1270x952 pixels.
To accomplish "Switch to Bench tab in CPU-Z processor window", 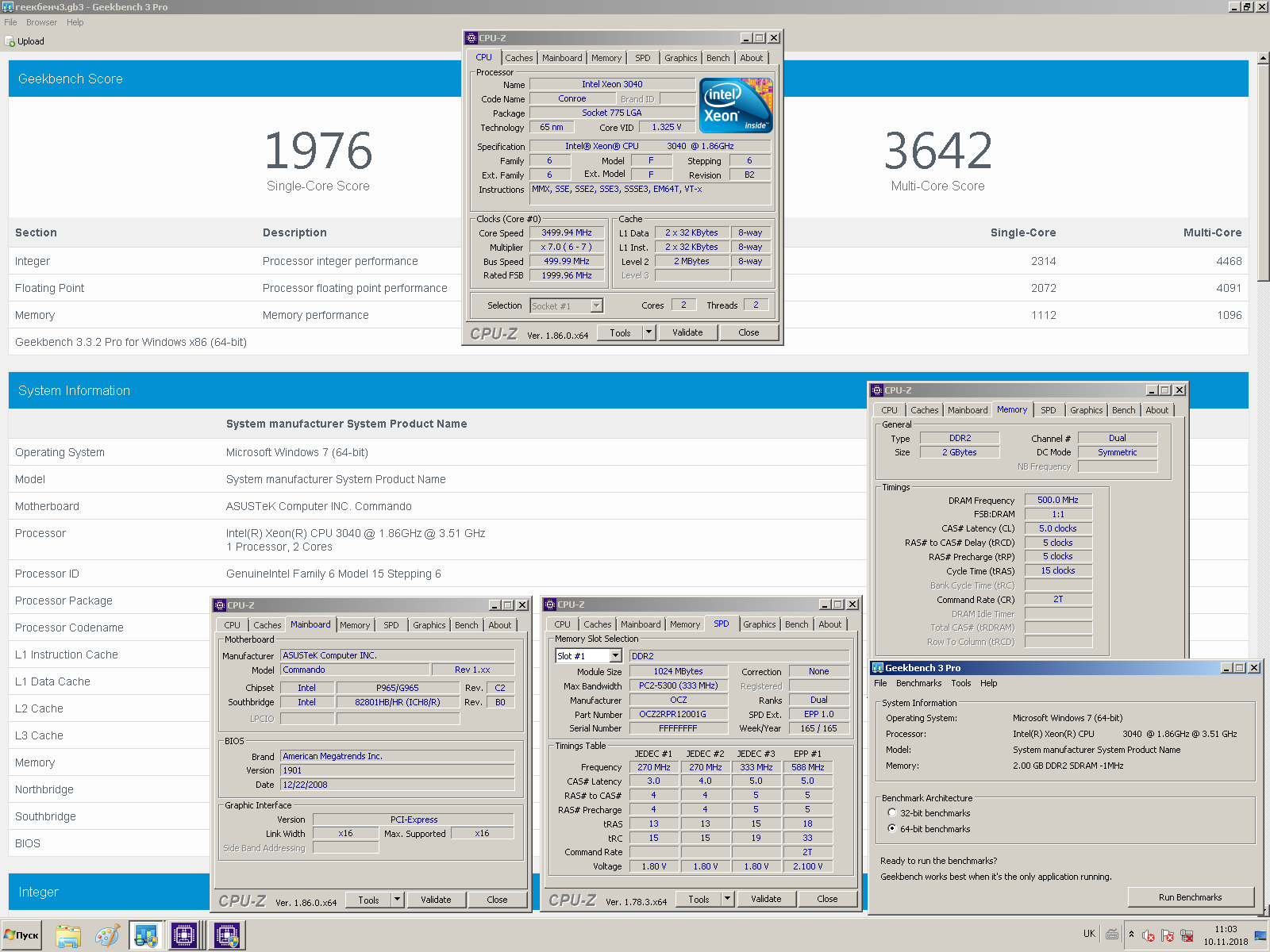I will coord(718,58).
